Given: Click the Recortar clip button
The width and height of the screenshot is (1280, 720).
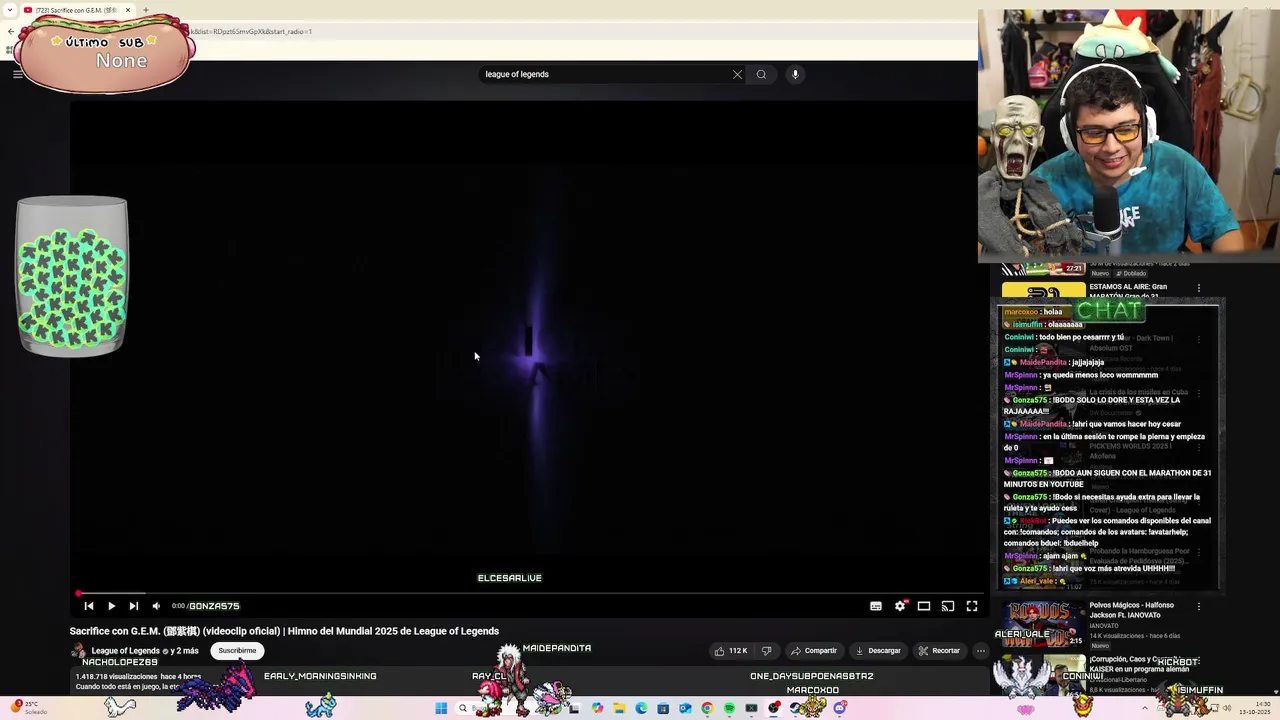Looking at the screenshot, I should (939, 651).
